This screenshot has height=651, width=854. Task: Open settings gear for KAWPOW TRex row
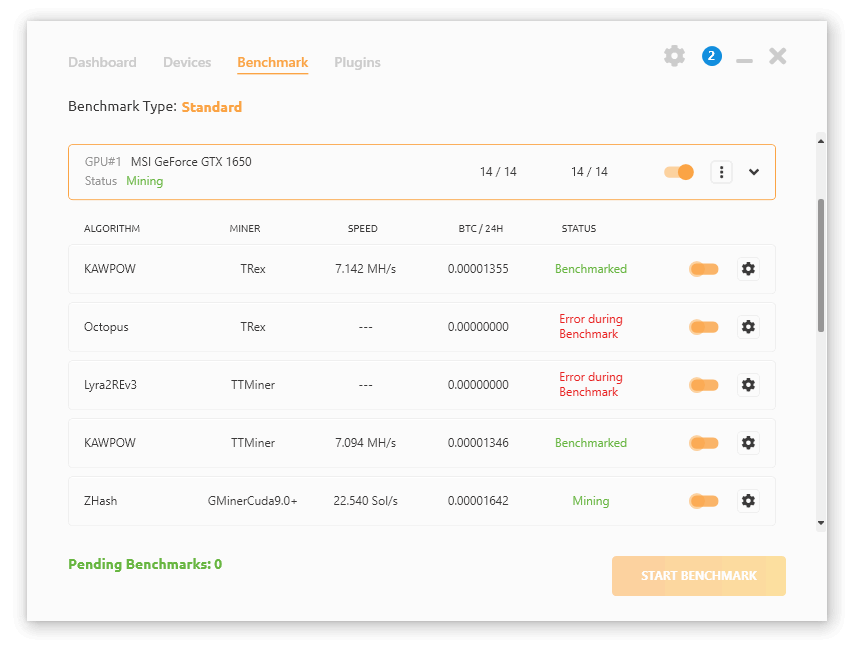[748, 269]
